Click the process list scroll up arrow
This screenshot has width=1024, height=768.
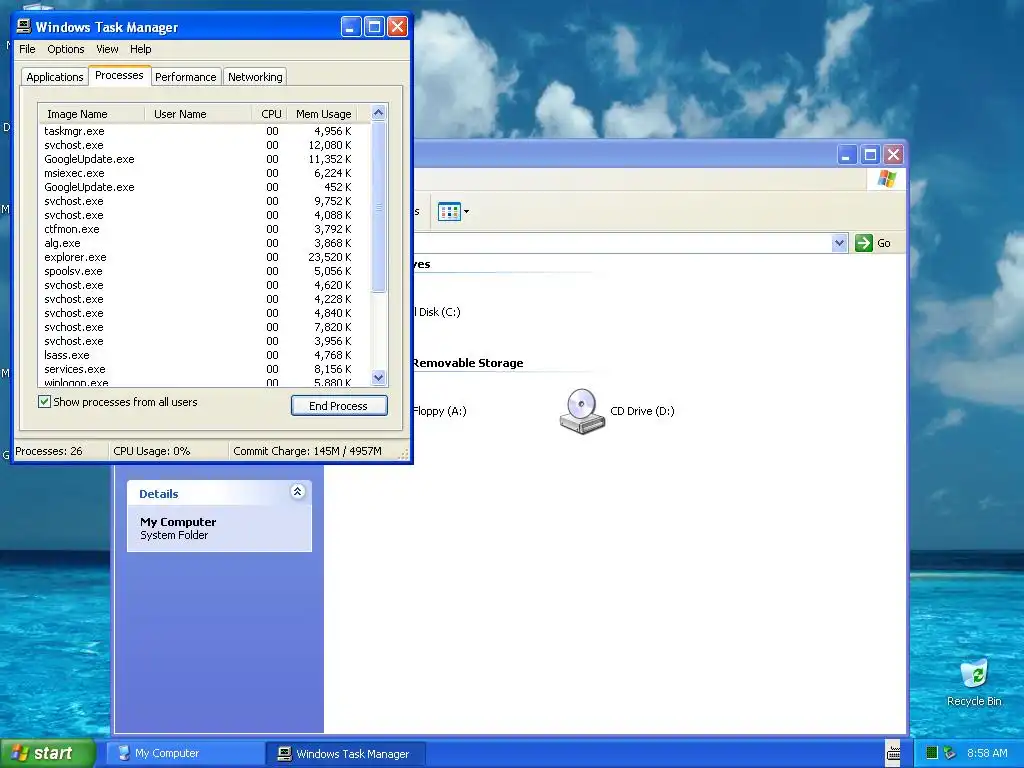[x=379, y=113]
